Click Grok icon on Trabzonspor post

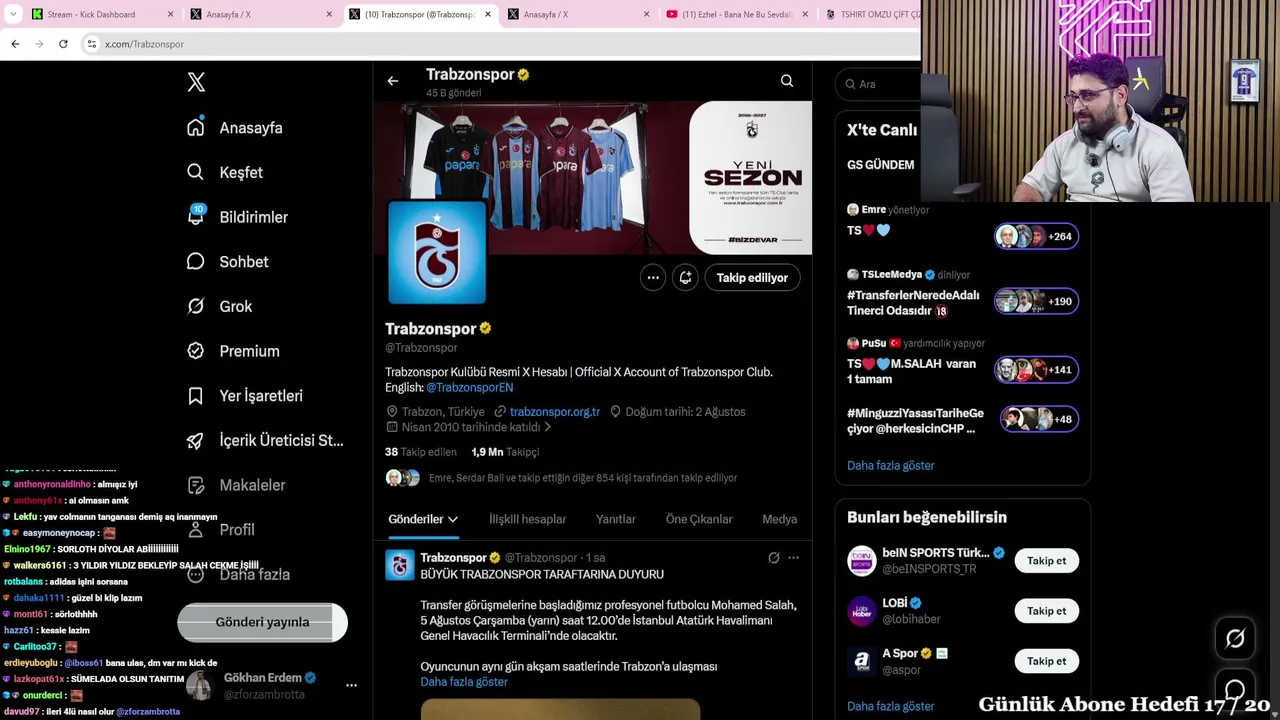773,558
